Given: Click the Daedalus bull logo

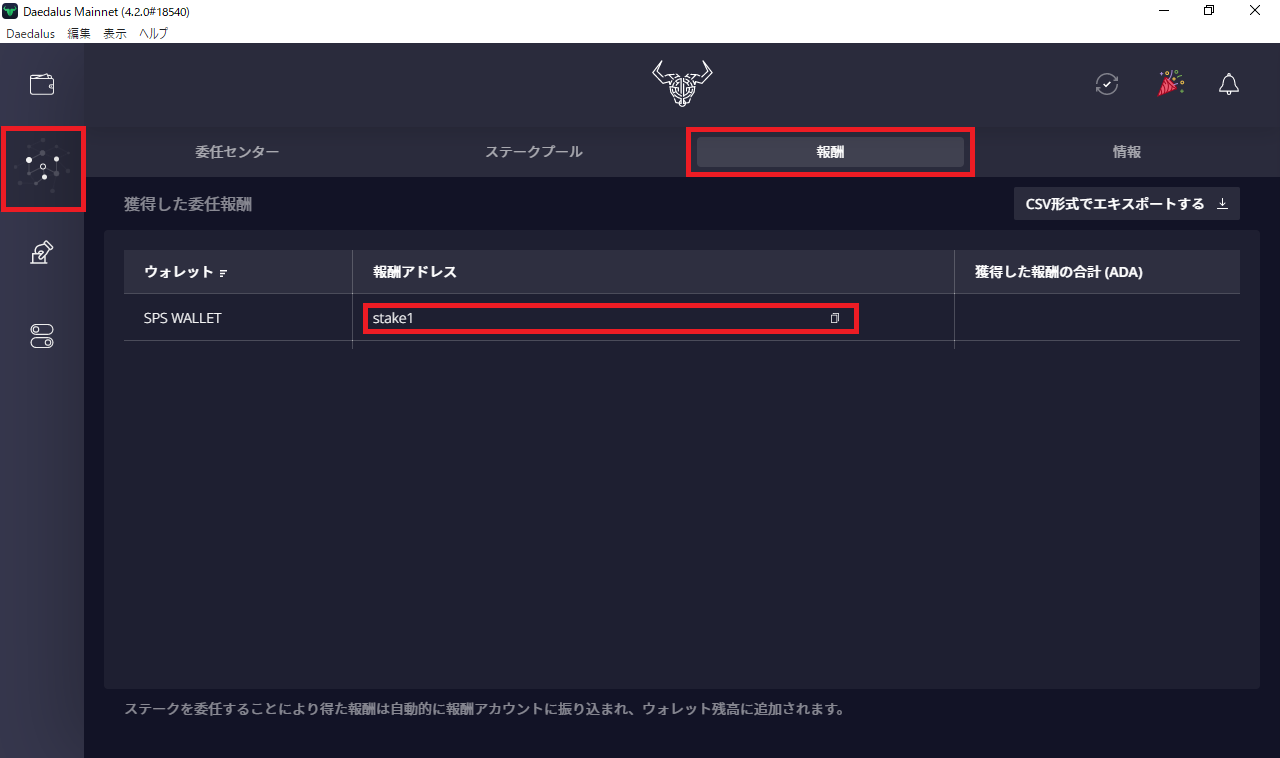Looking at the screenshot, I should [682, 84].
